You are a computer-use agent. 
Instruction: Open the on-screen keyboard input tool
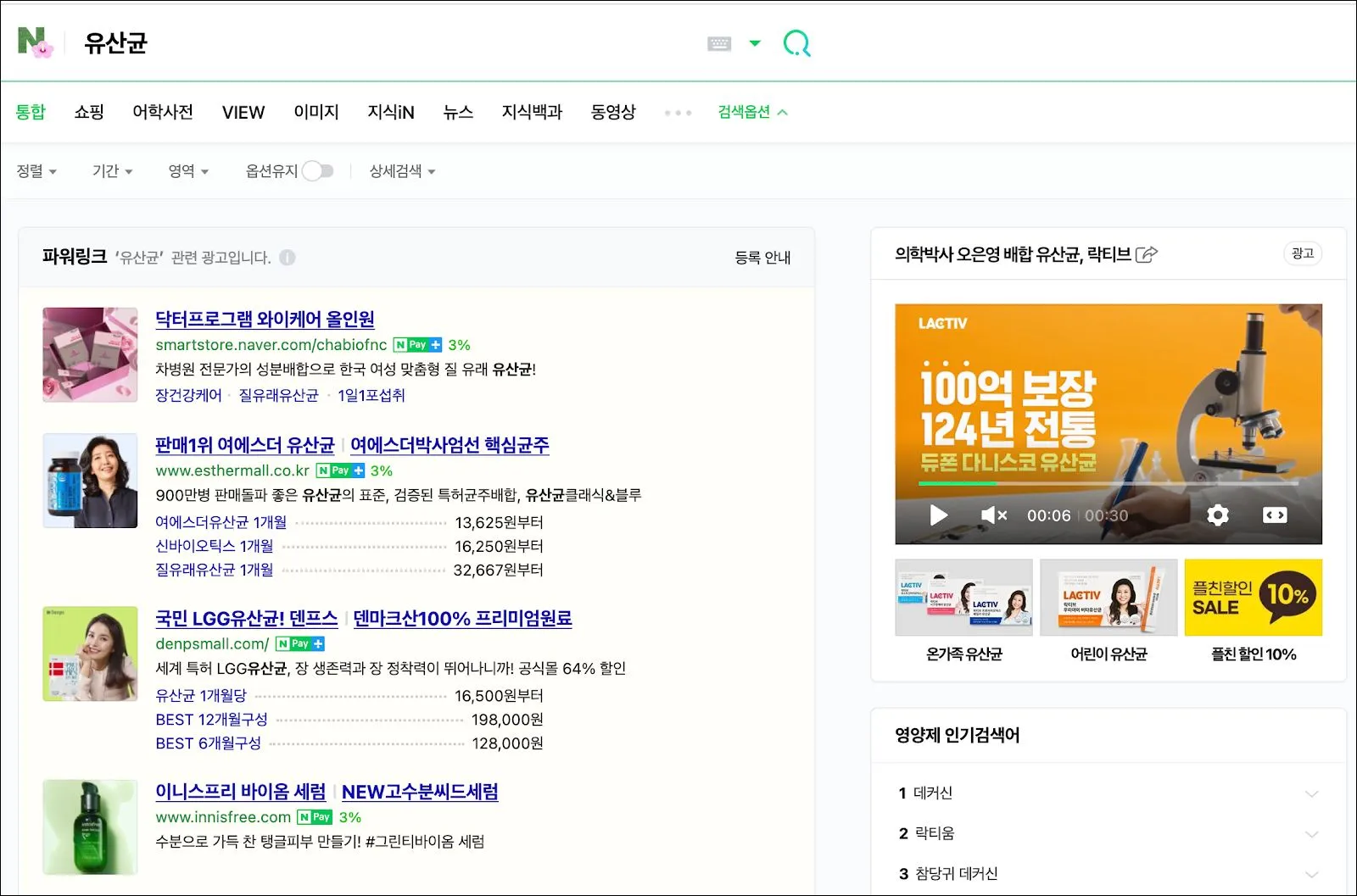[x=719, y=43]
